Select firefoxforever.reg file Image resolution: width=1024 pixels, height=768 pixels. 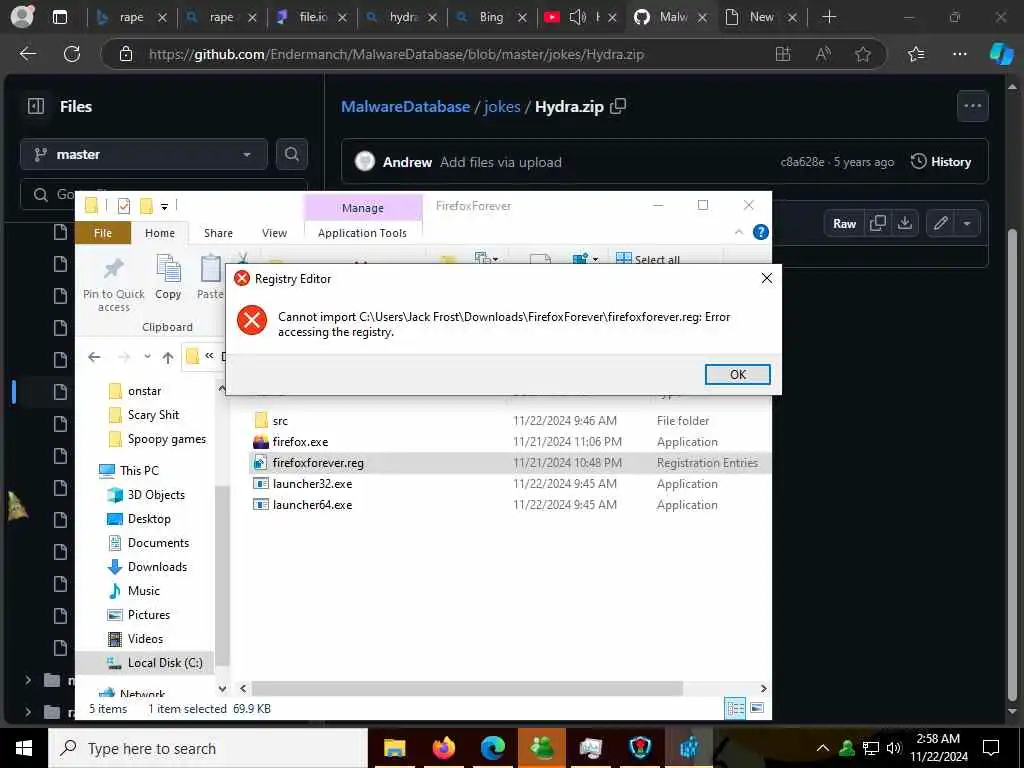(318, 462)
